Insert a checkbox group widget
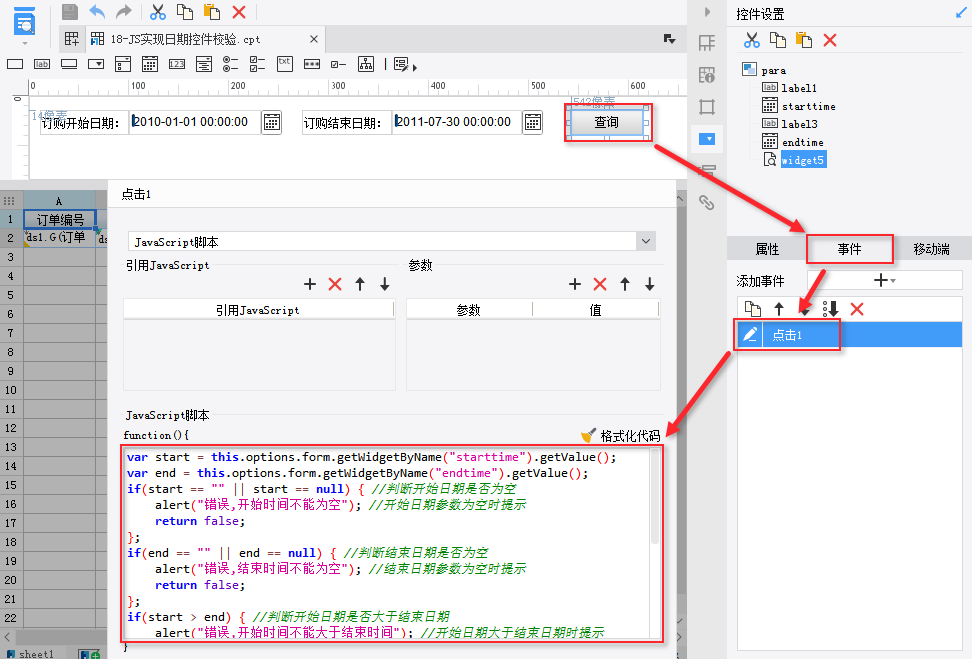This screenshot has height=659, width=972. (257, 64)
